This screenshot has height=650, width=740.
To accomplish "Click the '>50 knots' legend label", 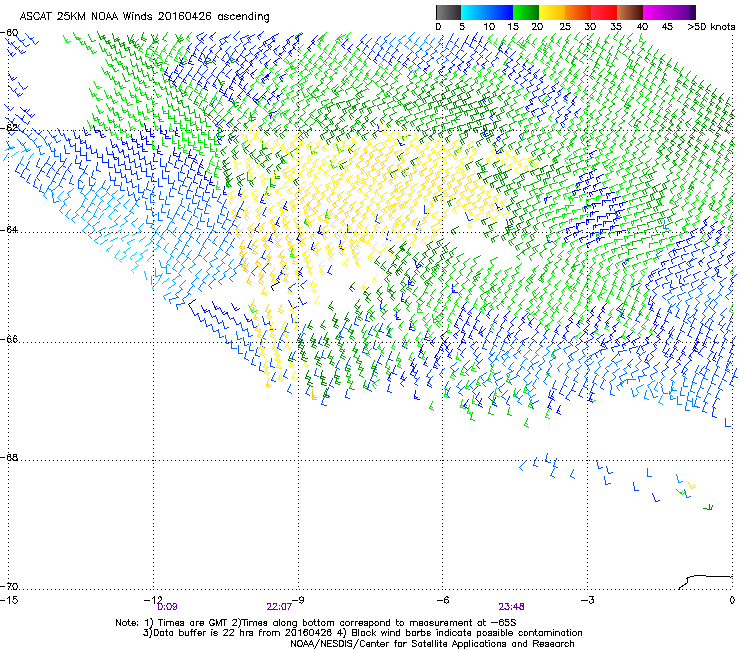I will pos(711,27).
